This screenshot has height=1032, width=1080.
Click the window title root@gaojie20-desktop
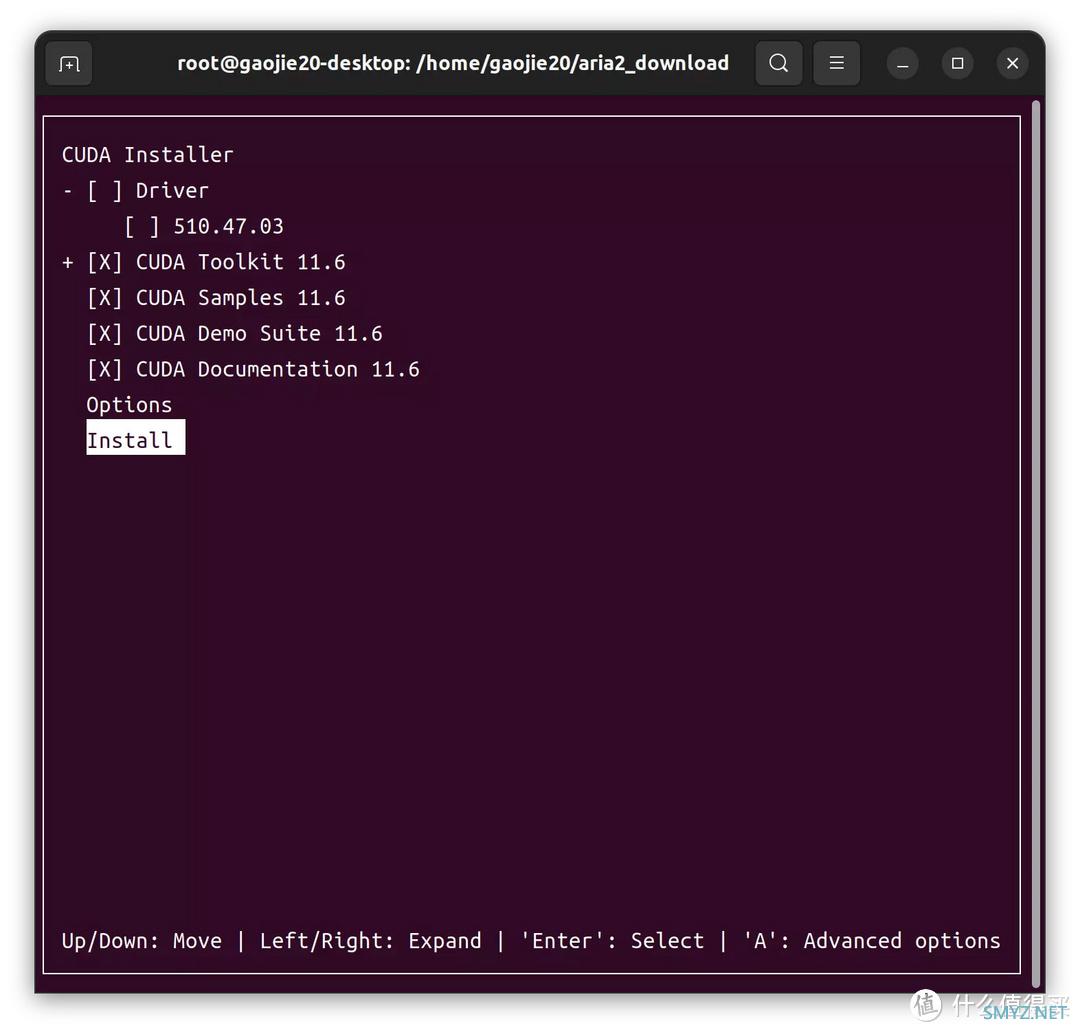453,63
